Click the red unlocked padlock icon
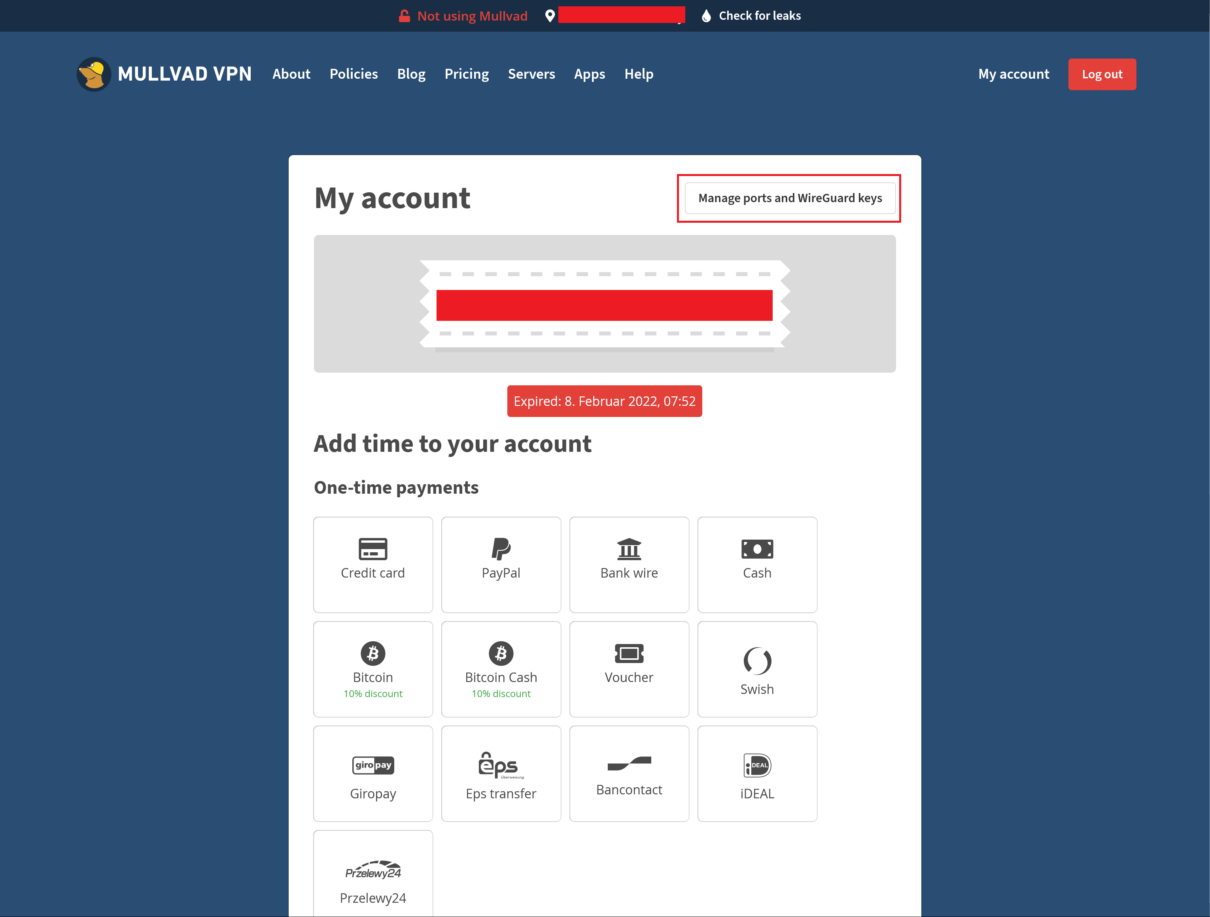This screenshot has height=917, width=1210. [404, 16]
